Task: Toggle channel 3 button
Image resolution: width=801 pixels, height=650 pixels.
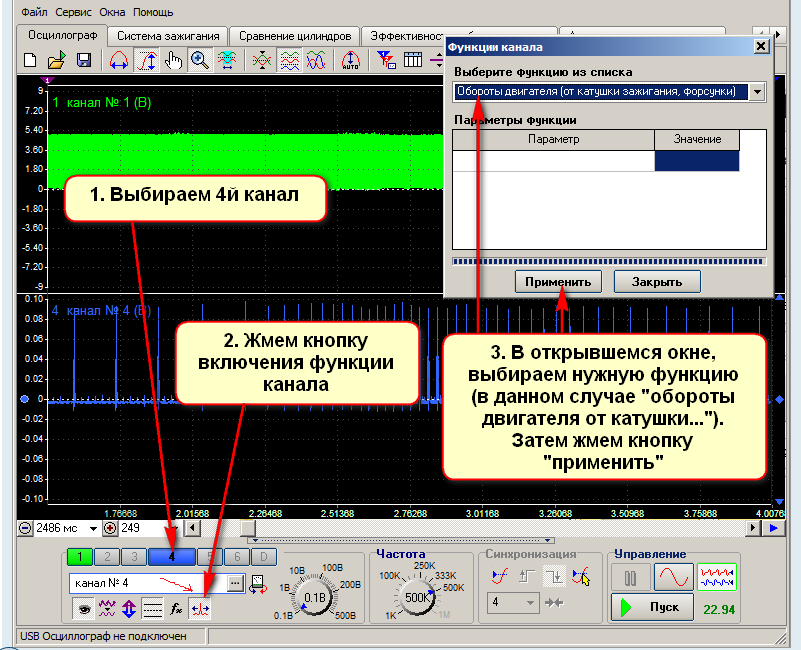Action: (x=134, y=556)
